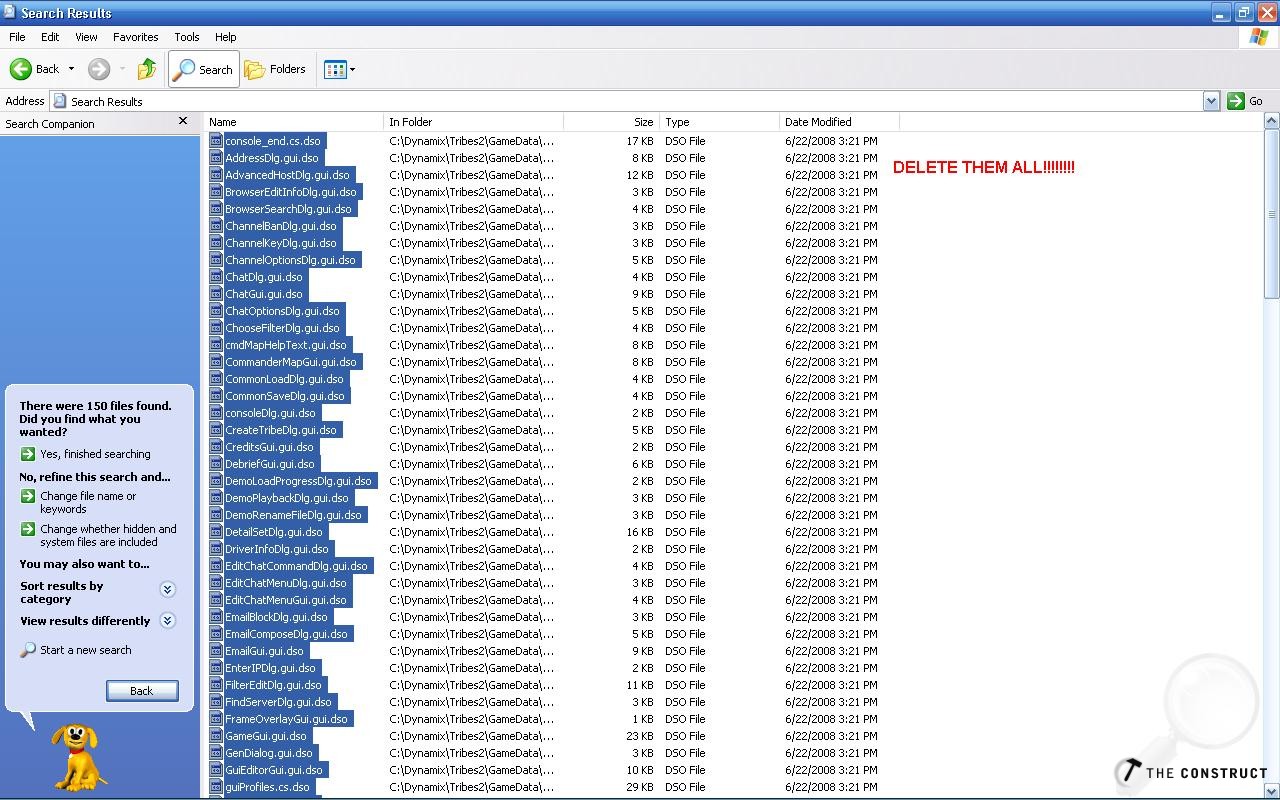Click ChooseFilterDlg.gui.dso file name
The height and width of the screenshot is (800, 1280).
coord(282,328)
